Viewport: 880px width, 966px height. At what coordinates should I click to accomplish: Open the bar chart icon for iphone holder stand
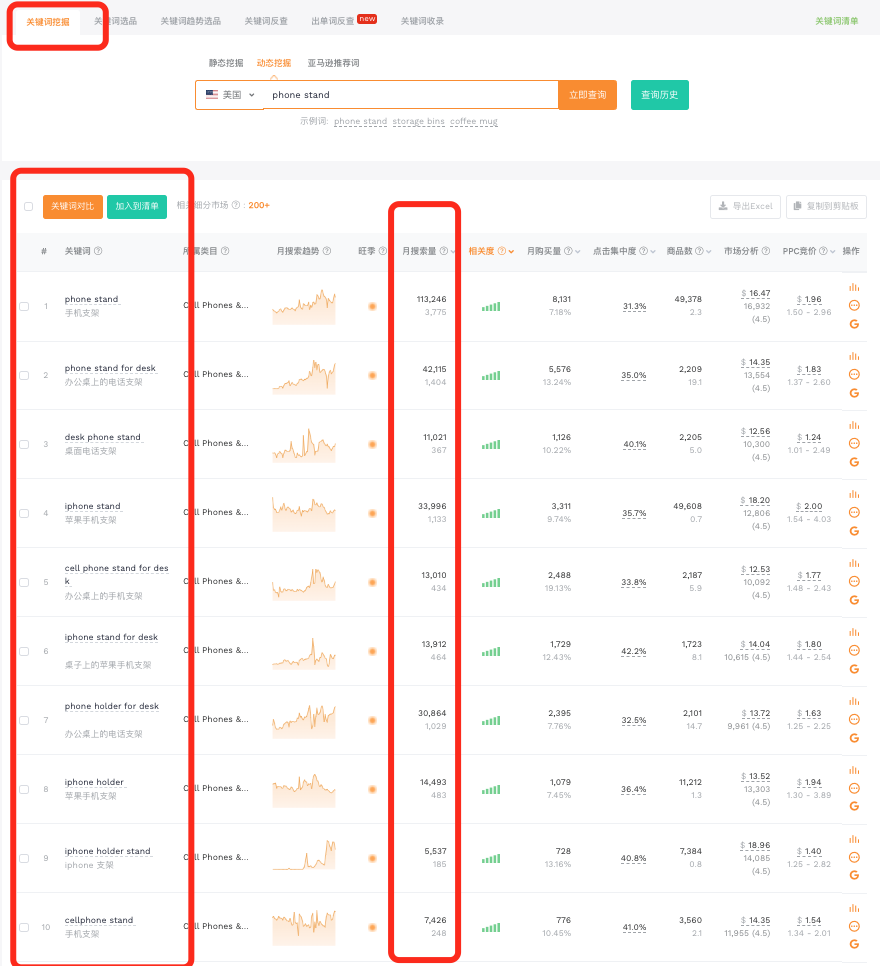[854, 839]
